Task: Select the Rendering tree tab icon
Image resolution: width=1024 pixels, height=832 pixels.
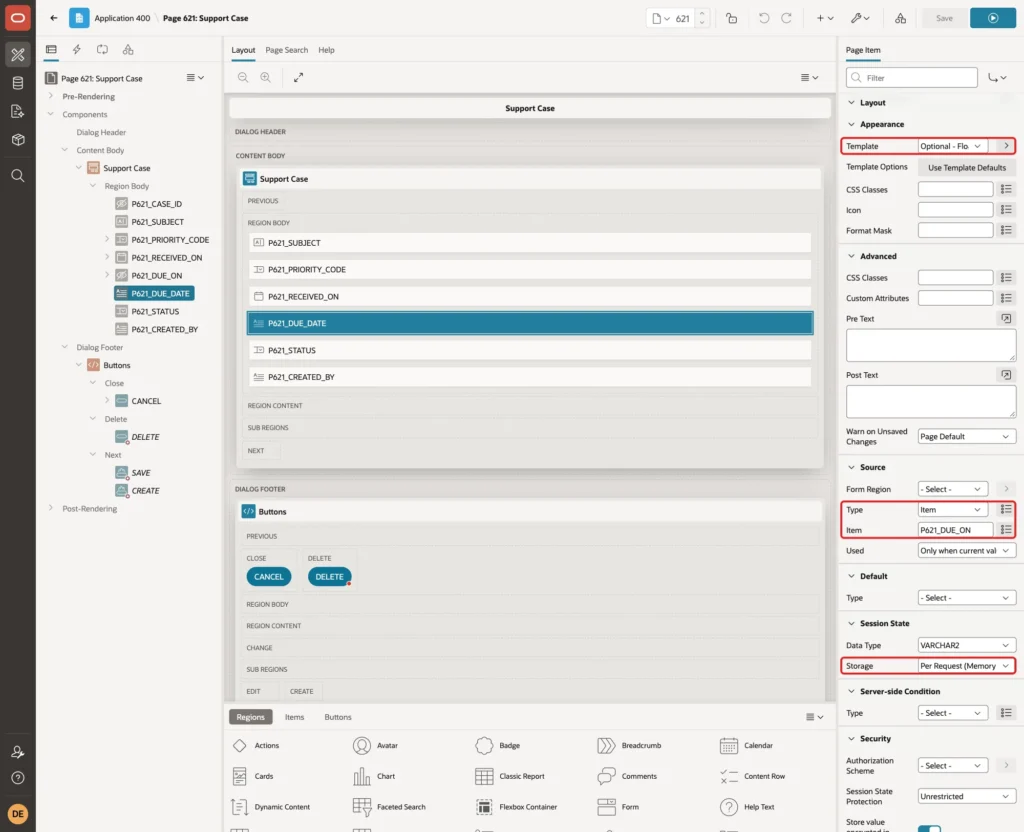Action: tap(51, 50)
